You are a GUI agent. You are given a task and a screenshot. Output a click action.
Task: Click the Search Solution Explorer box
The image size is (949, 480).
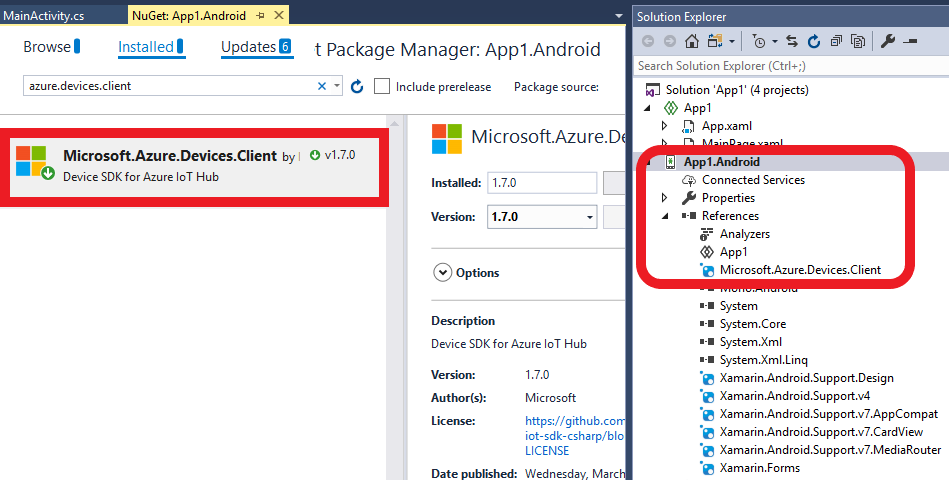pos(790,66)
